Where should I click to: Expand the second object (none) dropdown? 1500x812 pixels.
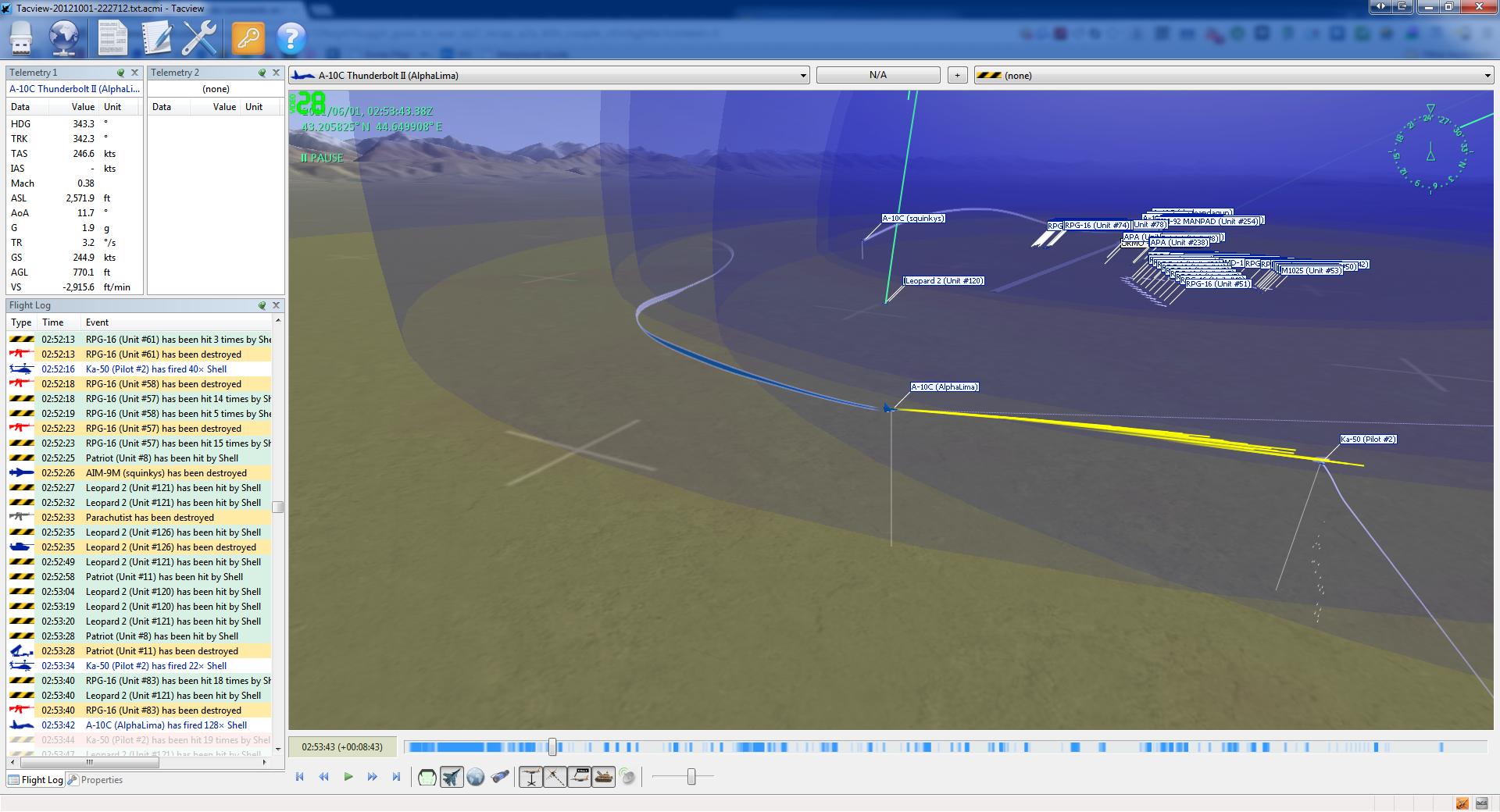tap(1486, 76)
